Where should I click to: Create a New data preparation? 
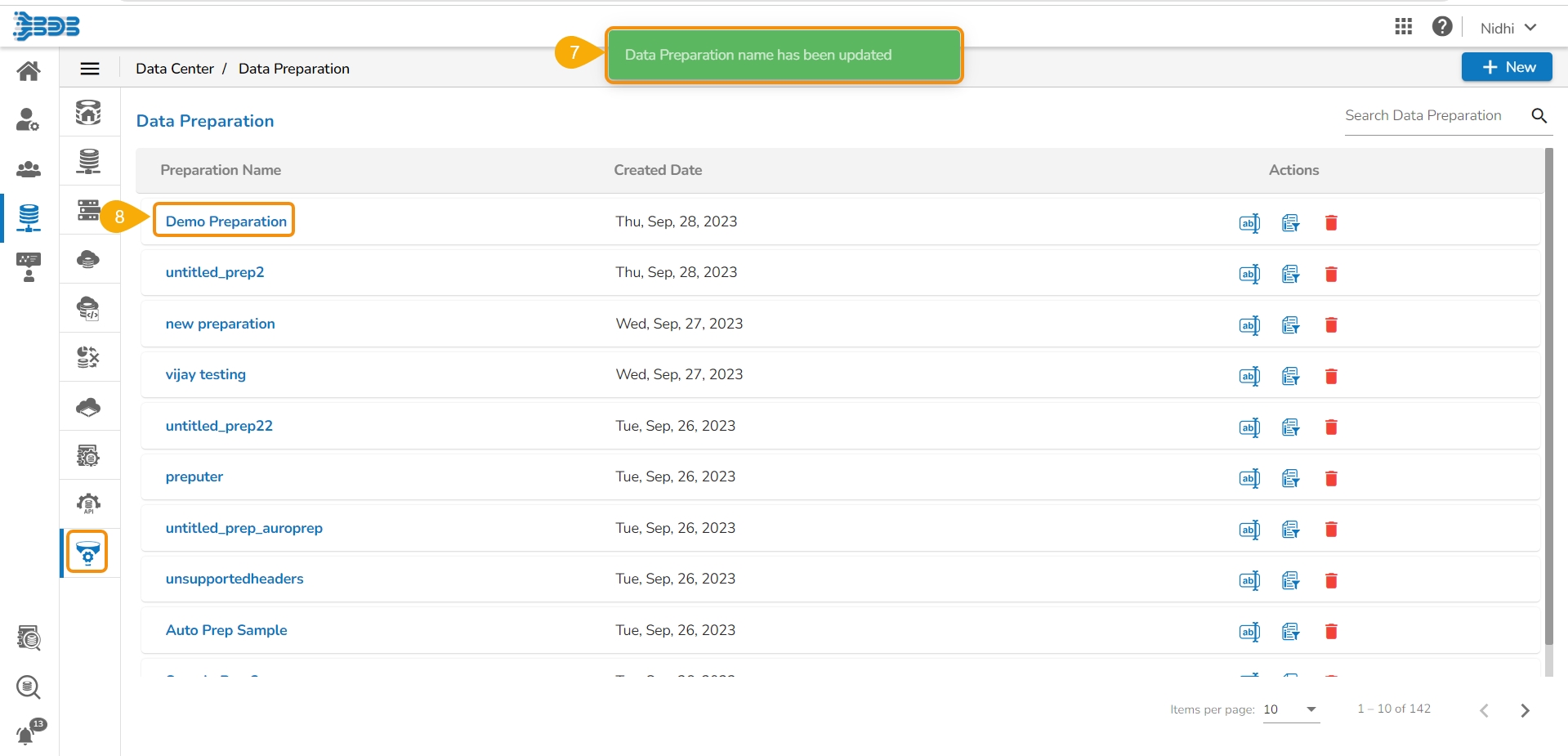tap(1506, 67)
